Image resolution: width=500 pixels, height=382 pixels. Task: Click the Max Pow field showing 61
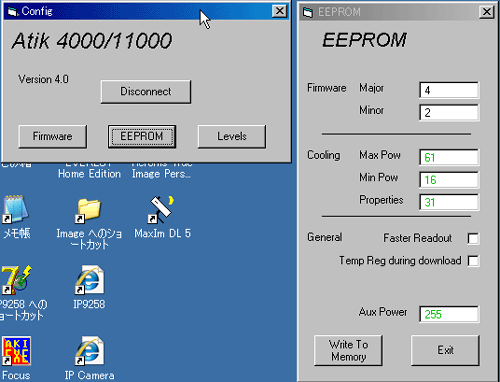pyautogui.click(x=449, y=157)
